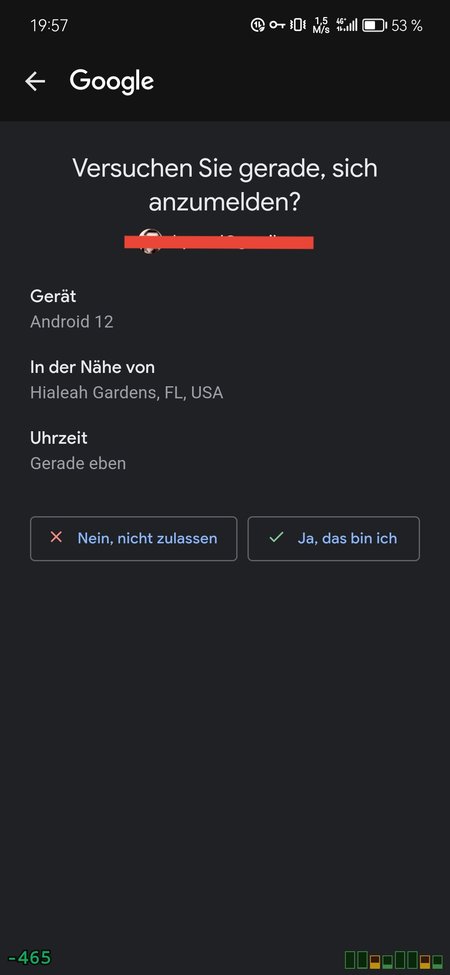Tap the 4G signal strength icon
The image size is (450, 975).
(347, 25)
